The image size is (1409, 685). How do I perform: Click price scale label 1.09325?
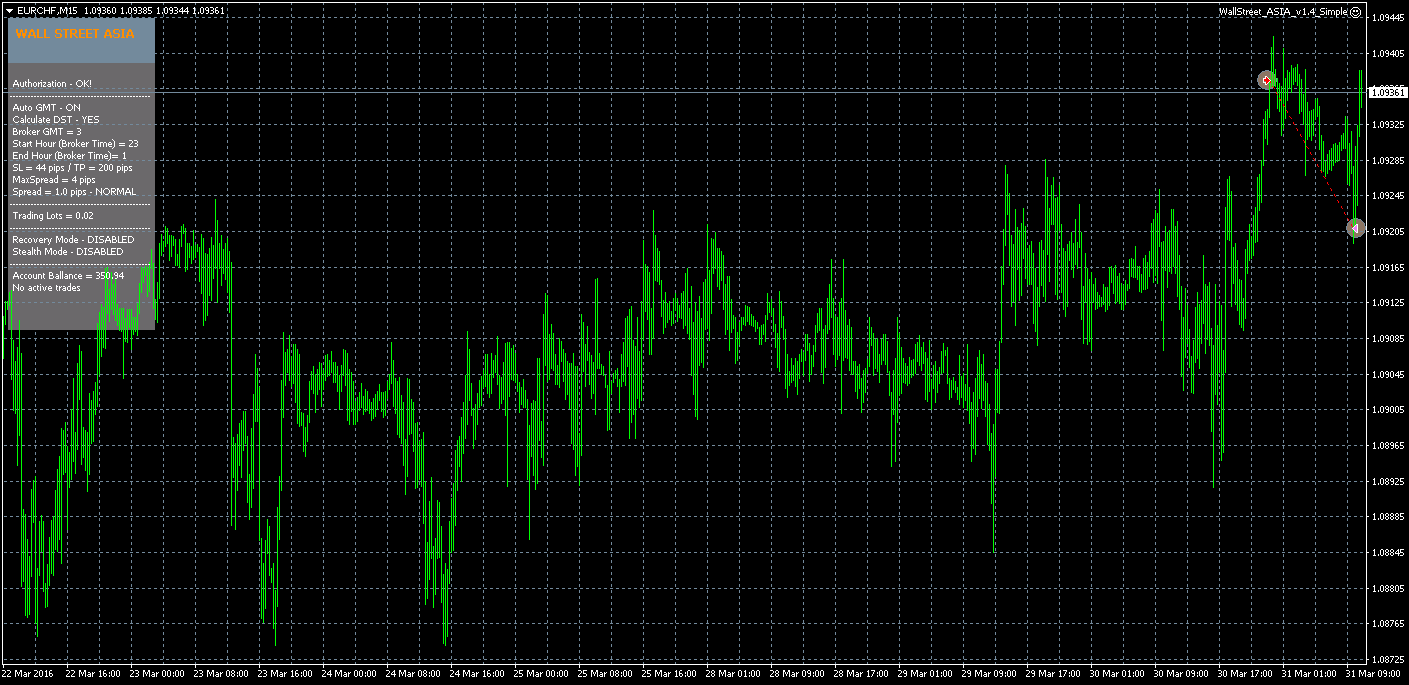(1388, 125)
